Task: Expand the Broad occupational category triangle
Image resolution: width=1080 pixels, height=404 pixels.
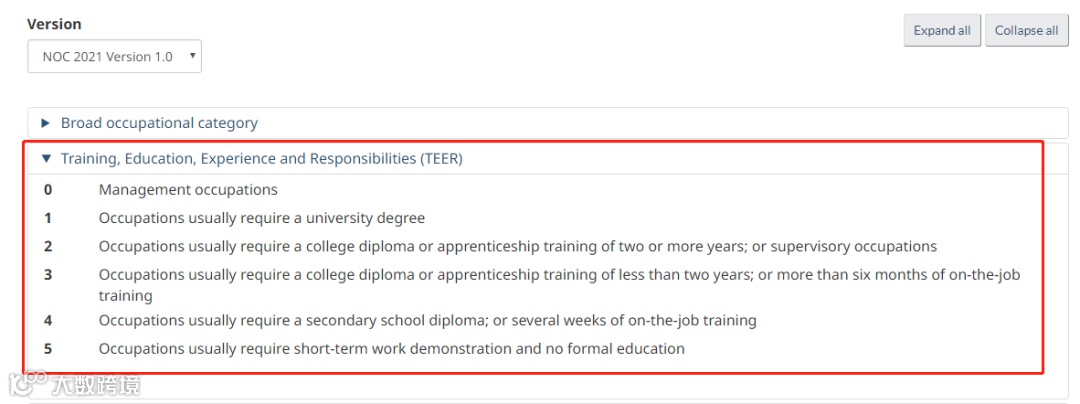Action: click(45, 123)
